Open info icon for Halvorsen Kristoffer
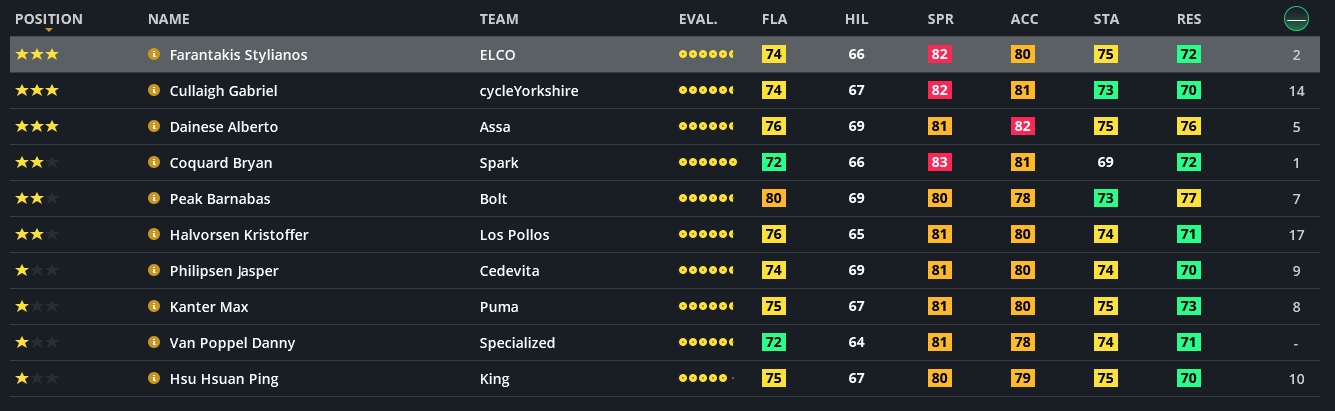This screenshot has width=1335, height=411. click(x=154, y=235)
